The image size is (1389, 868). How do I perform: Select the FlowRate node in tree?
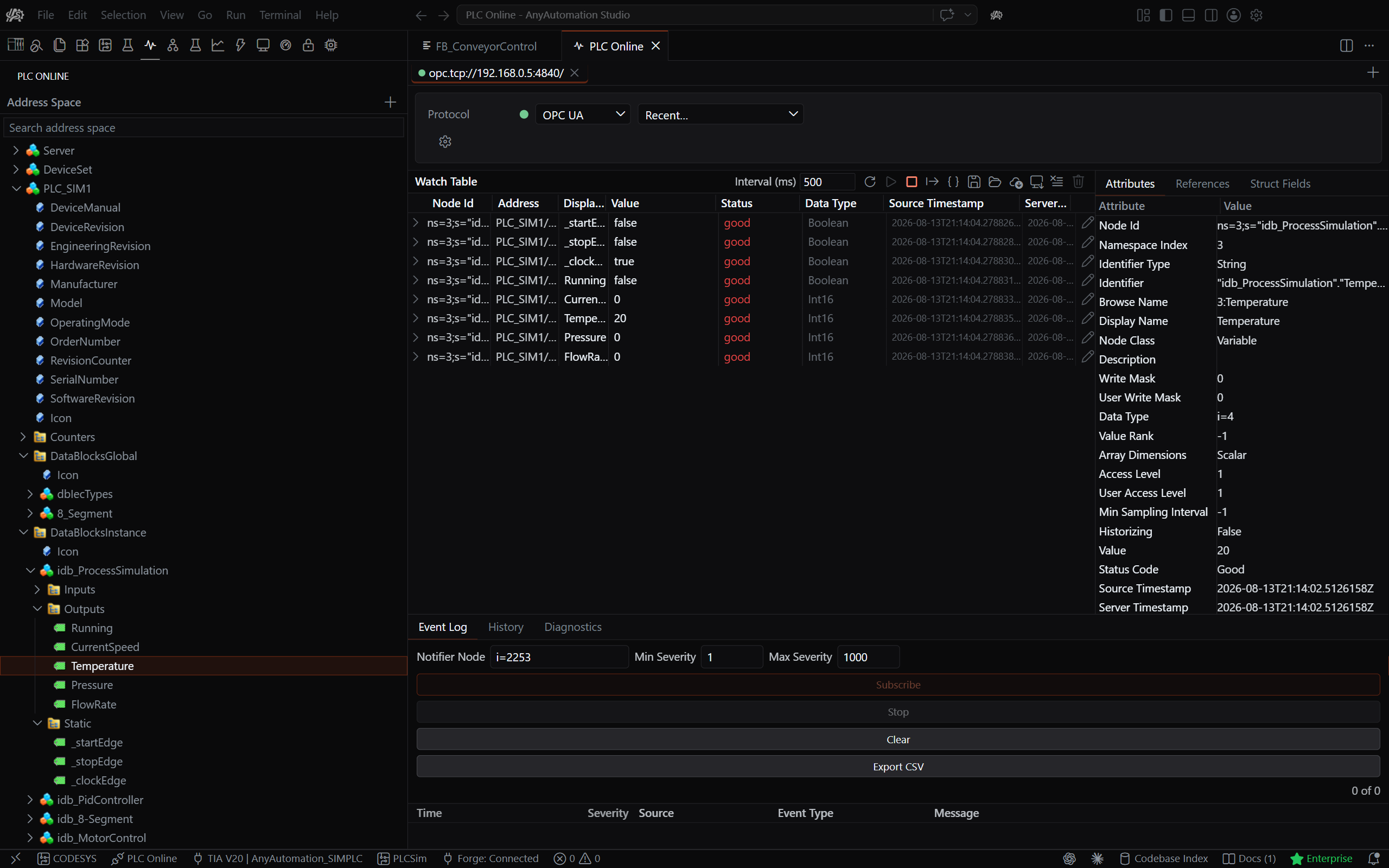[93, 704]
